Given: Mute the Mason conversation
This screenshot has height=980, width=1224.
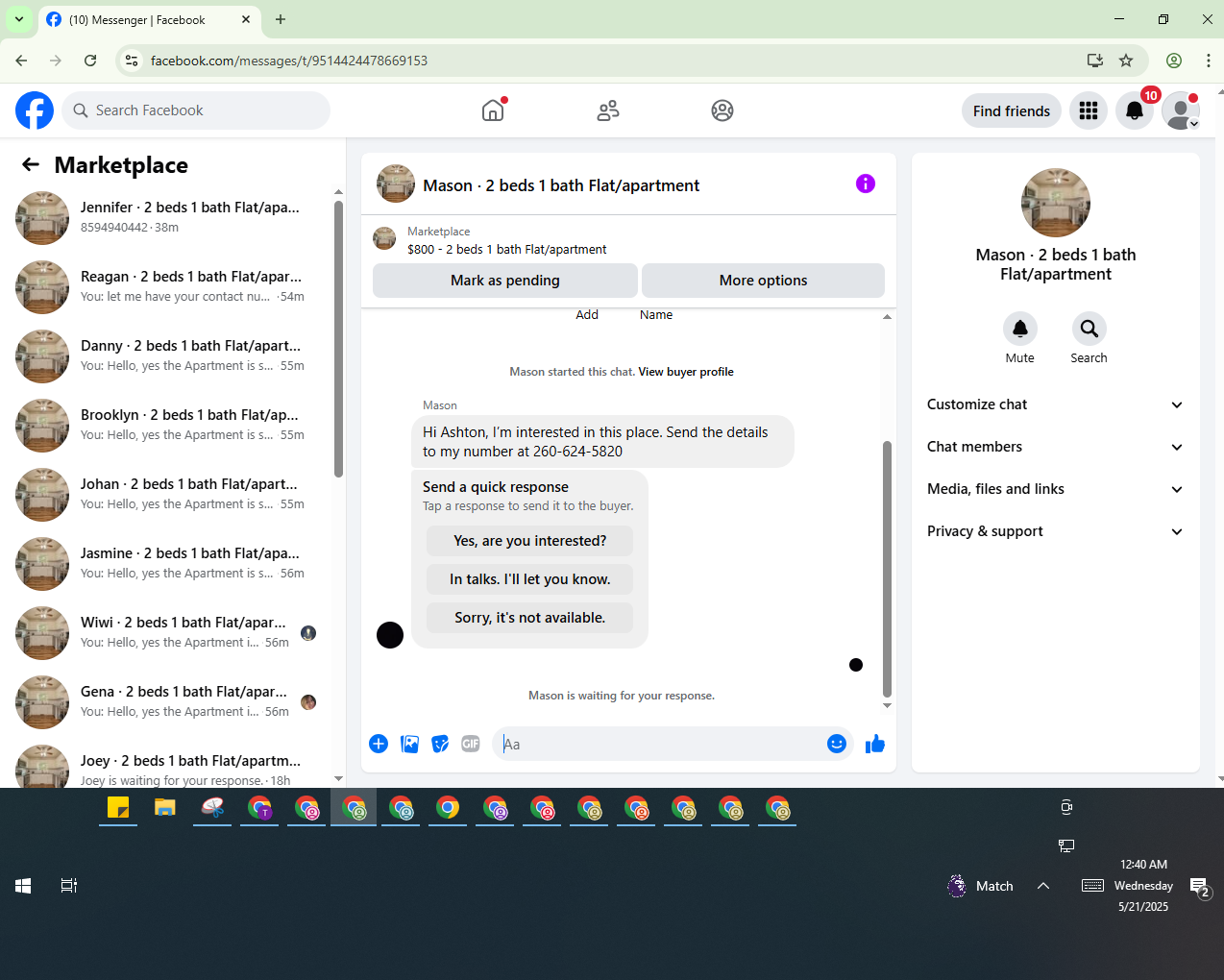Looking at the screenshot, I should click(1020, 329).
